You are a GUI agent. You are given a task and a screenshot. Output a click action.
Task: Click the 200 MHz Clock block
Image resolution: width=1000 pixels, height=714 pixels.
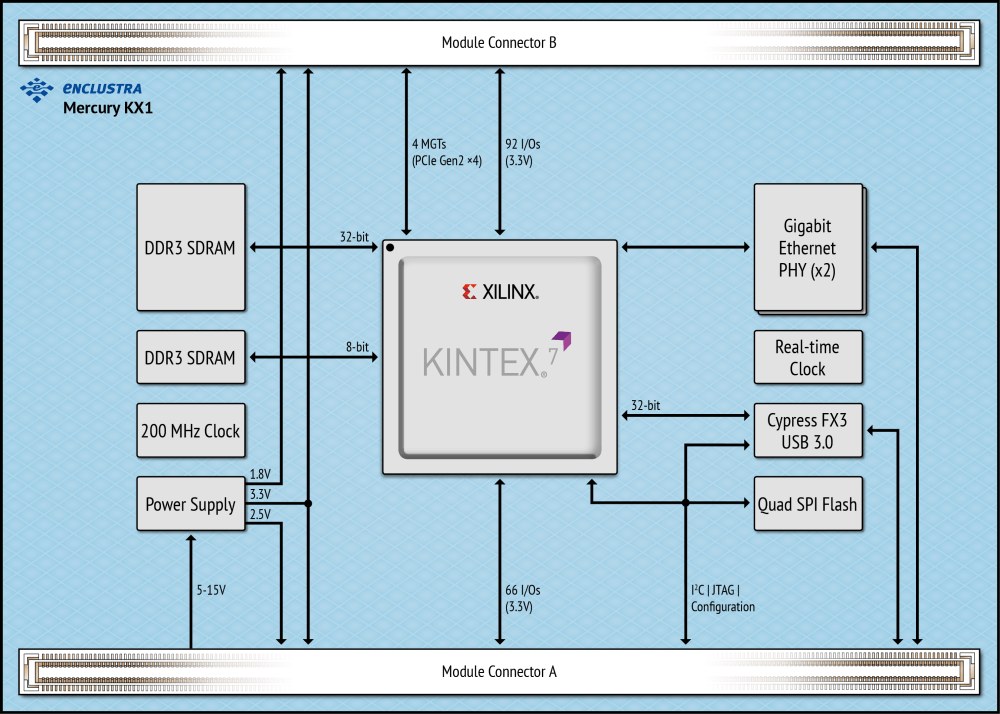pyautogui.click(x=191, y=430)
